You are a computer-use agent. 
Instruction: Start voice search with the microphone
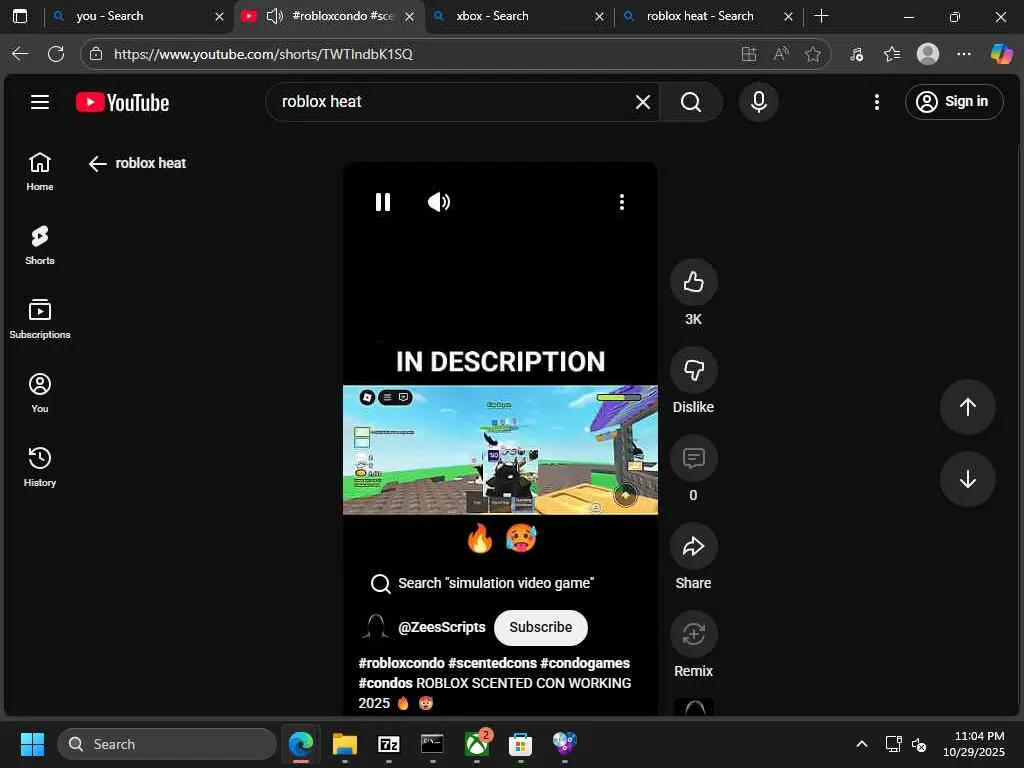758,102
